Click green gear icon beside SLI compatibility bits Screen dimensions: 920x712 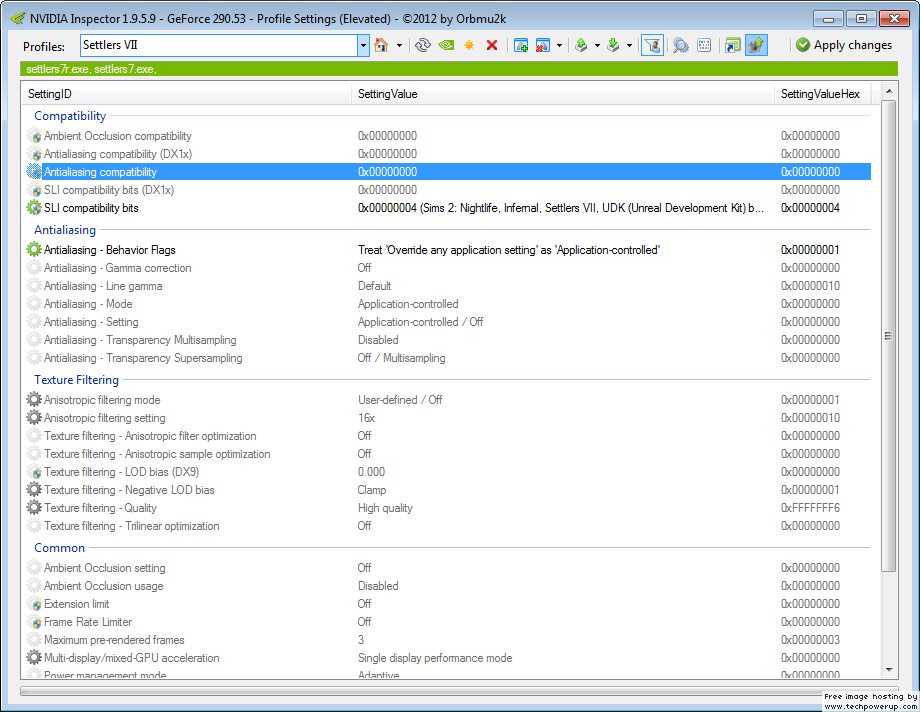pos(34,208)
